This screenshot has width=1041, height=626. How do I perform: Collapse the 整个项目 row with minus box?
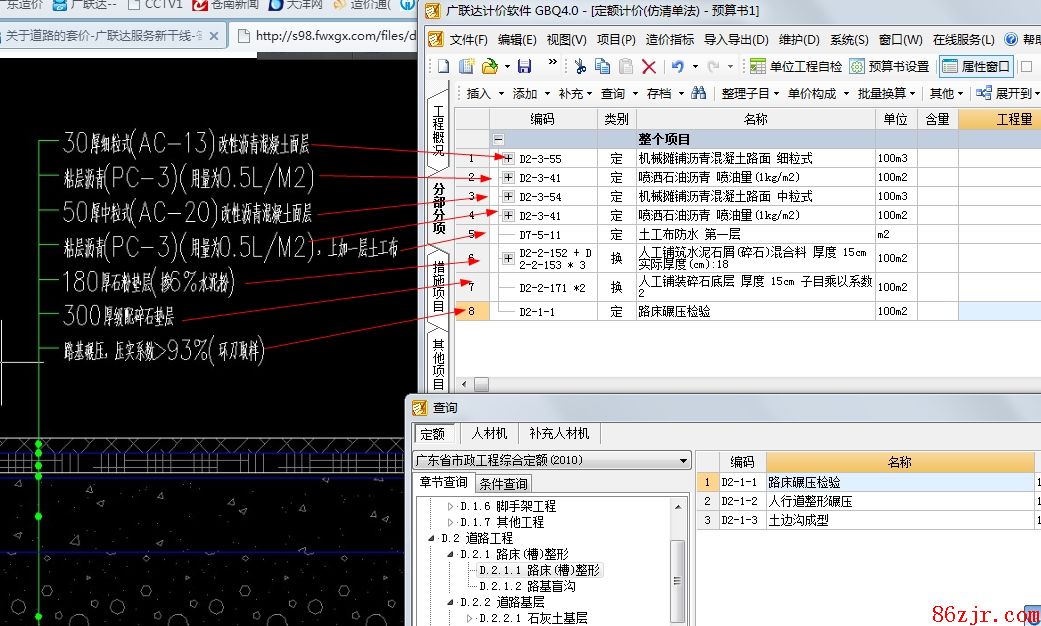tap(499, 139)
